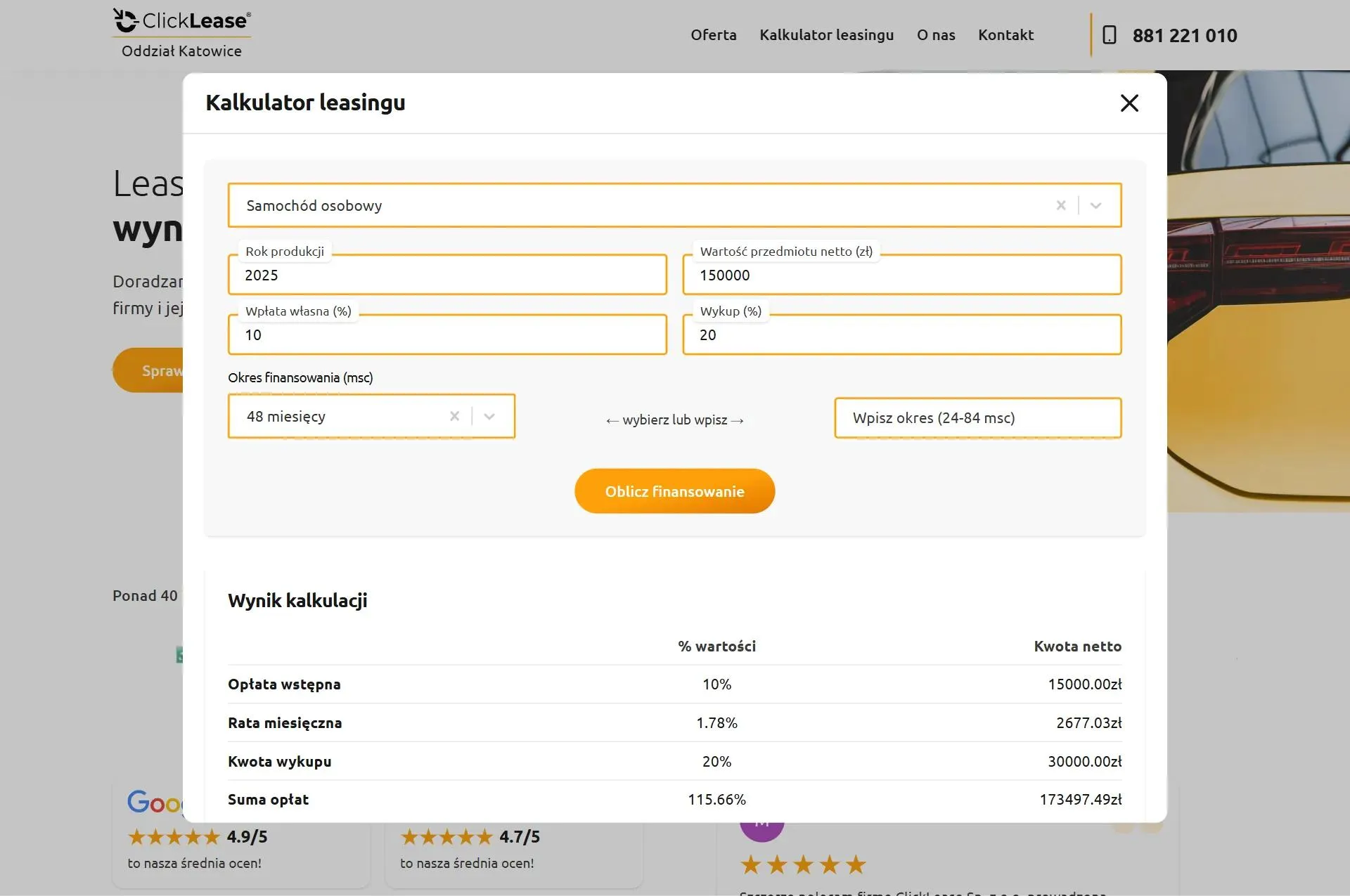Image resolution: width=1350 pixels, height=896 pixels.
Task: Open the Oferta menu item
Action: [x=714, y=34]
